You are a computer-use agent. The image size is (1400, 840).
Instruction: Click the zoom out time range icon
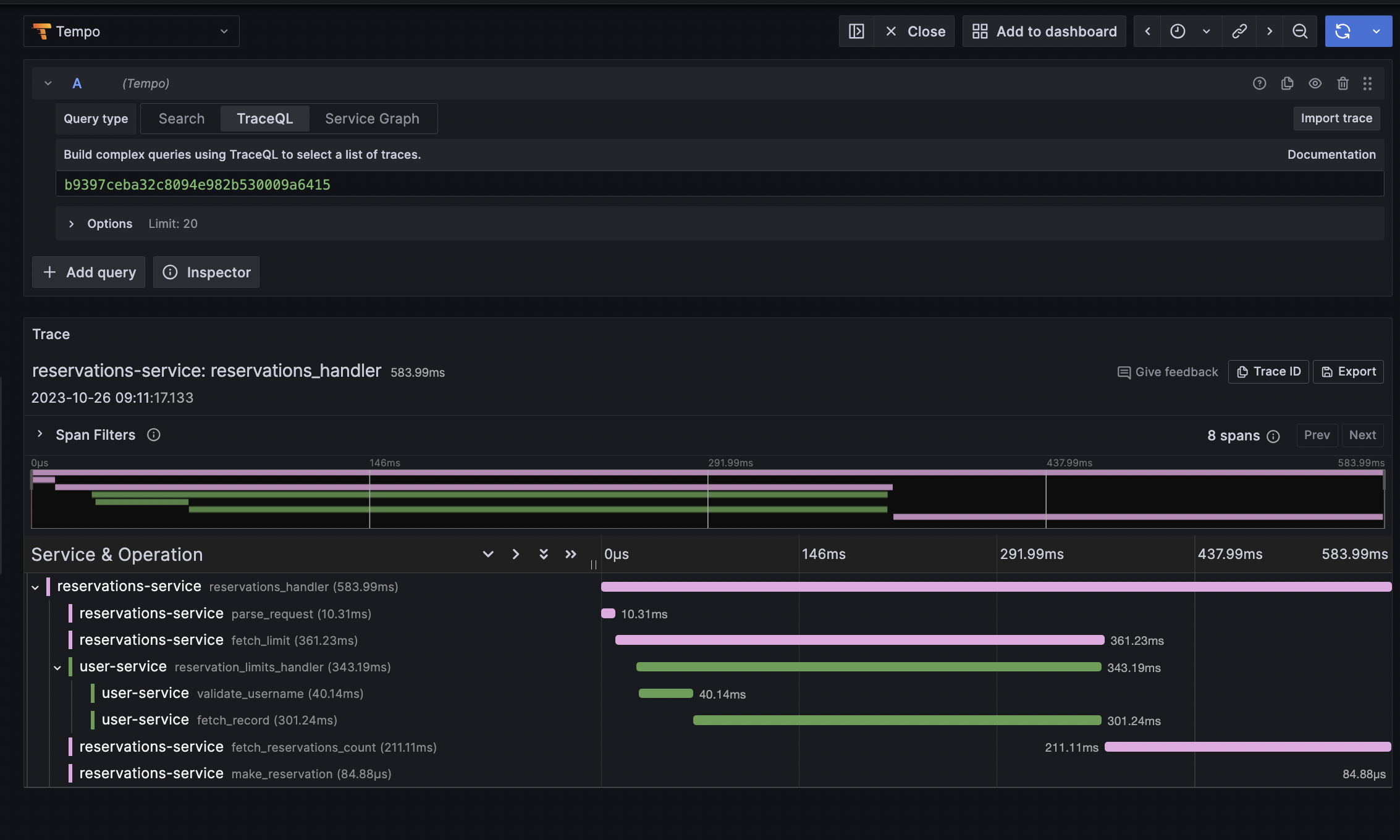[1300, 31]
